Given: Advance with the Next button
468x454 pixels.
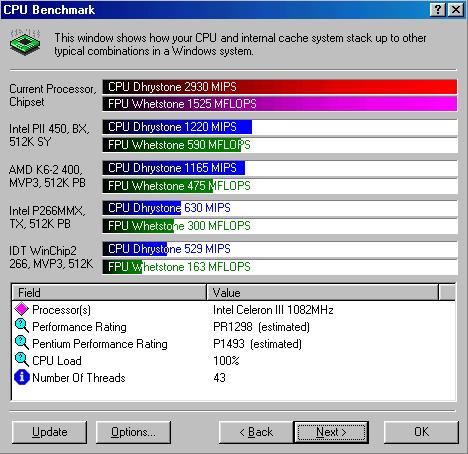Looking at the screenshot, I should coord(331,432).
